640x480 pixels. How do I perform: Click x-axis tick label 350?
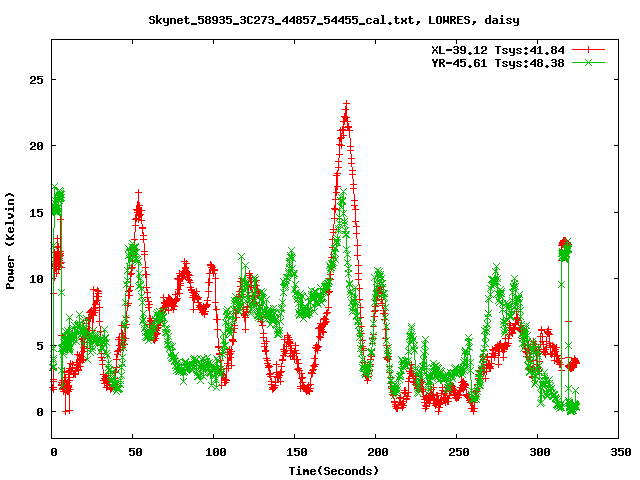point(620,452)
